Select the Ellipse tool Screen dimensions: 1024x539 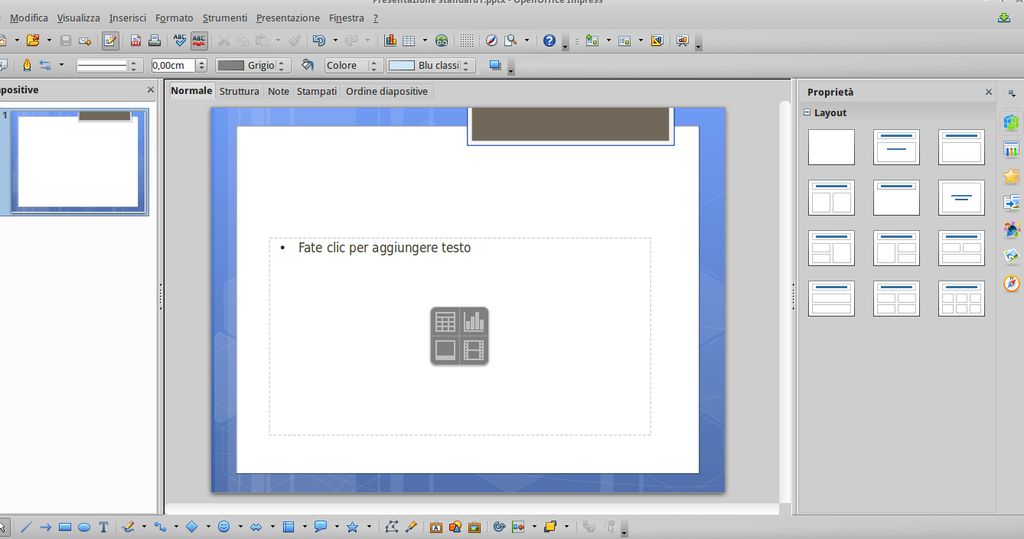84,527
